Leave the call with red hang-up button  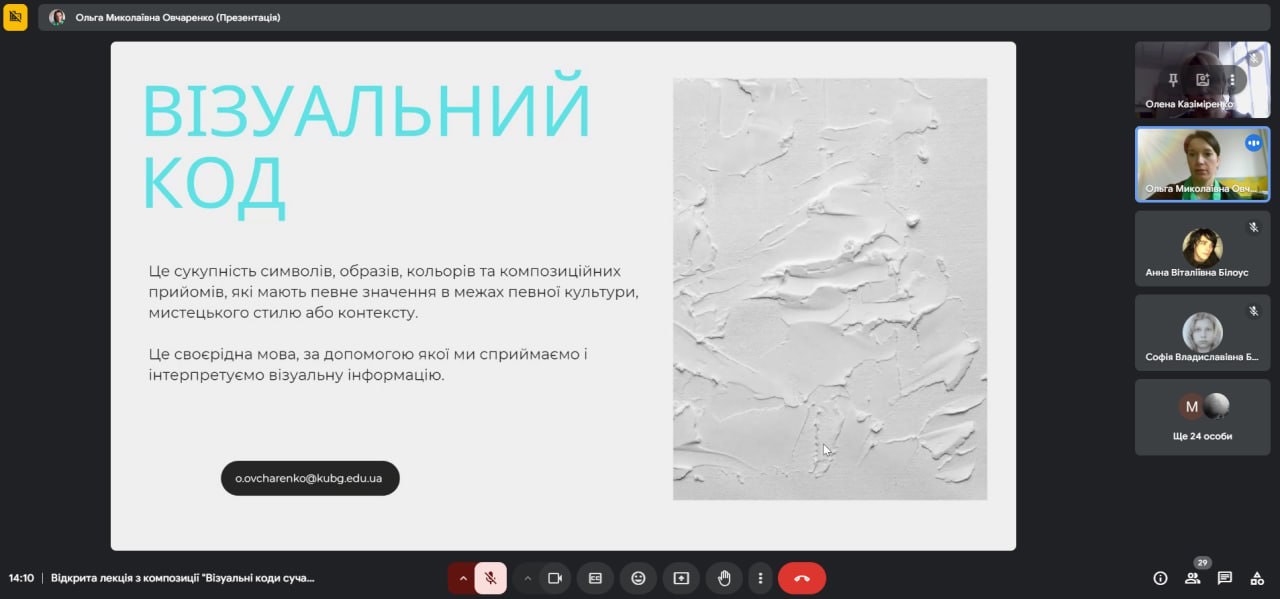click(802, 578)
